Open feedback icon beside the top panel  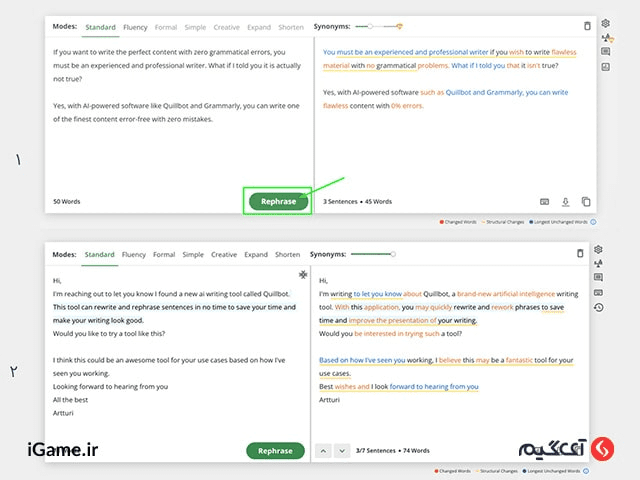(x=605, y=52)
